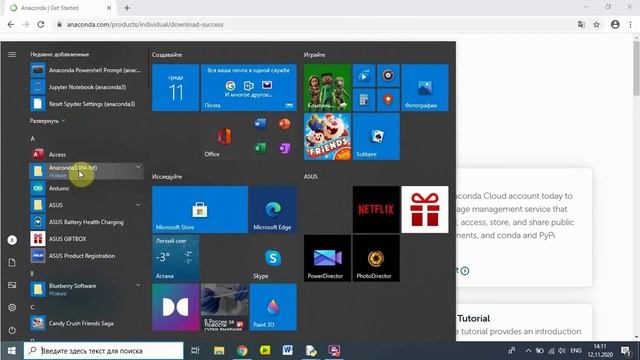The height and width of the screenshot is (360, 640).
Task: Open the Minecraft game tile
Action: 327,87
